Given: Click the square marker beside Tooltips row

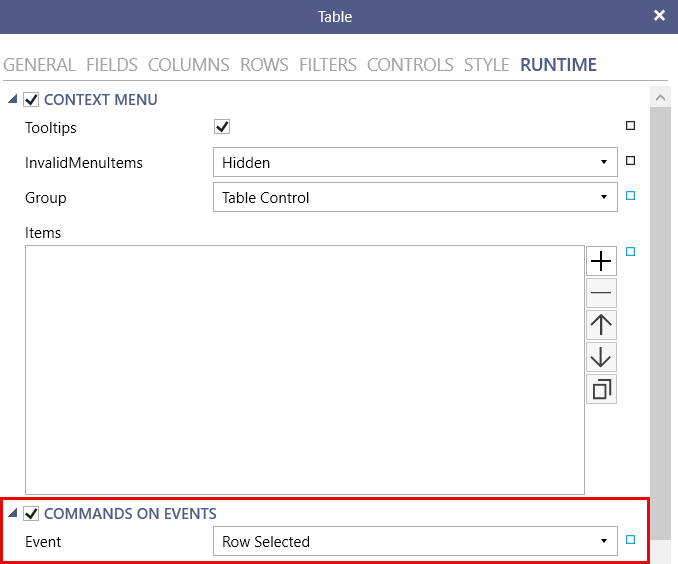Looking at the screenshot, I should pyautogui.click(x=630, y=126).
